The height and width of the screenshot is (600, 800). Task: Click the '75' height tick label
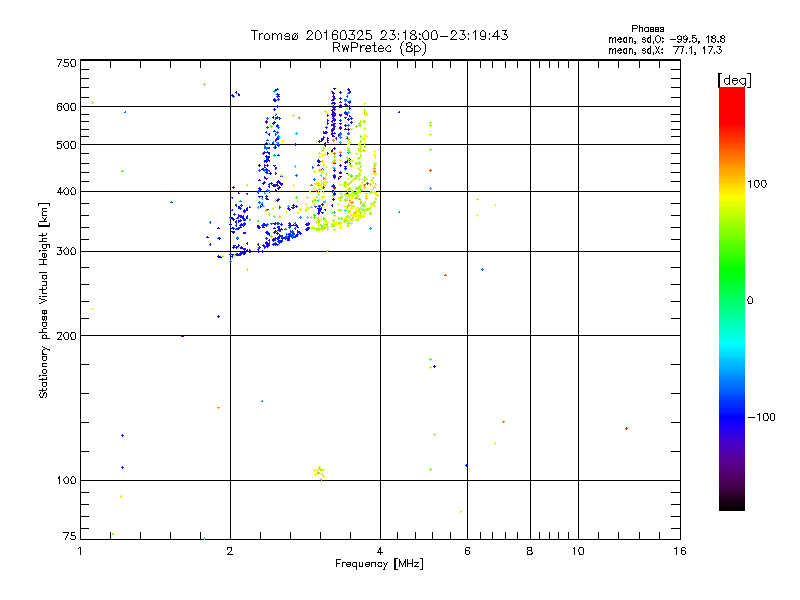click(69, 536)
